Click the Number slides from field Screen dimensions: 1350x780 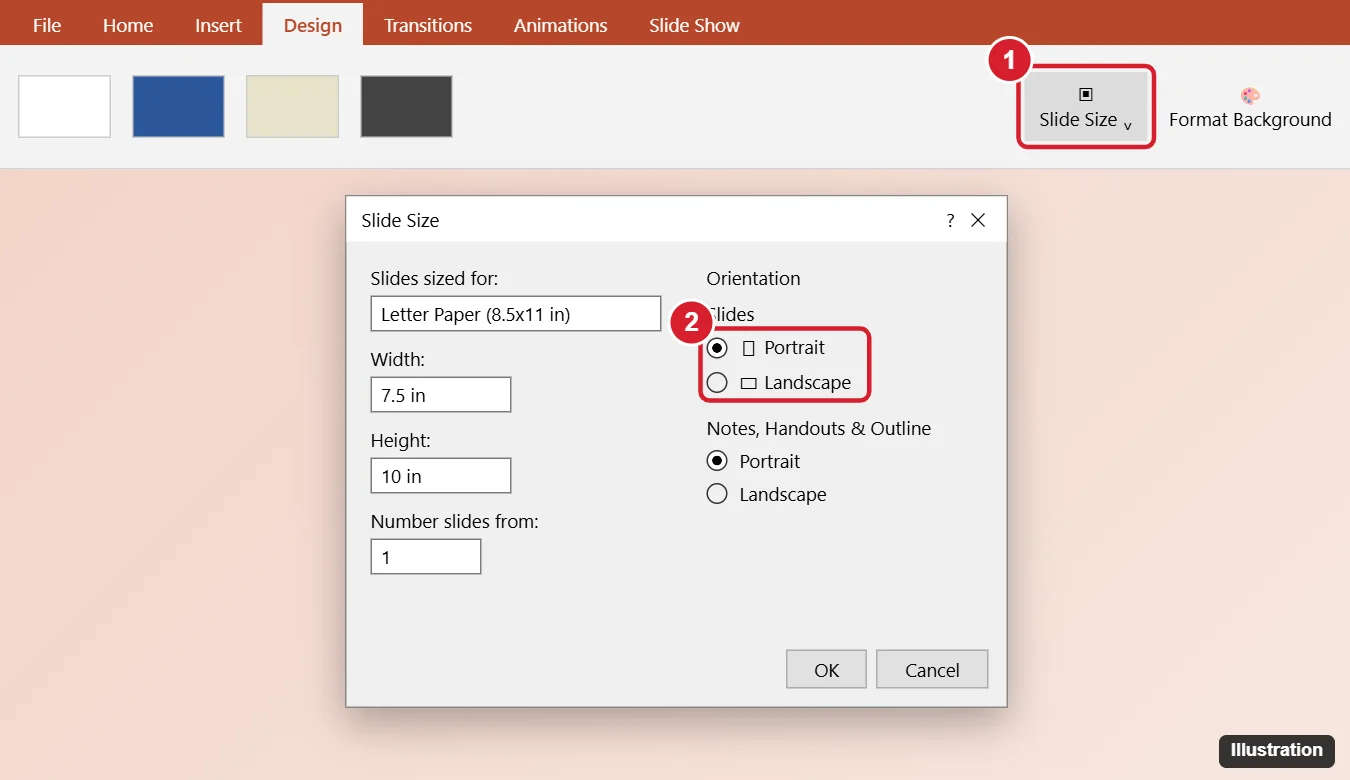426,557
